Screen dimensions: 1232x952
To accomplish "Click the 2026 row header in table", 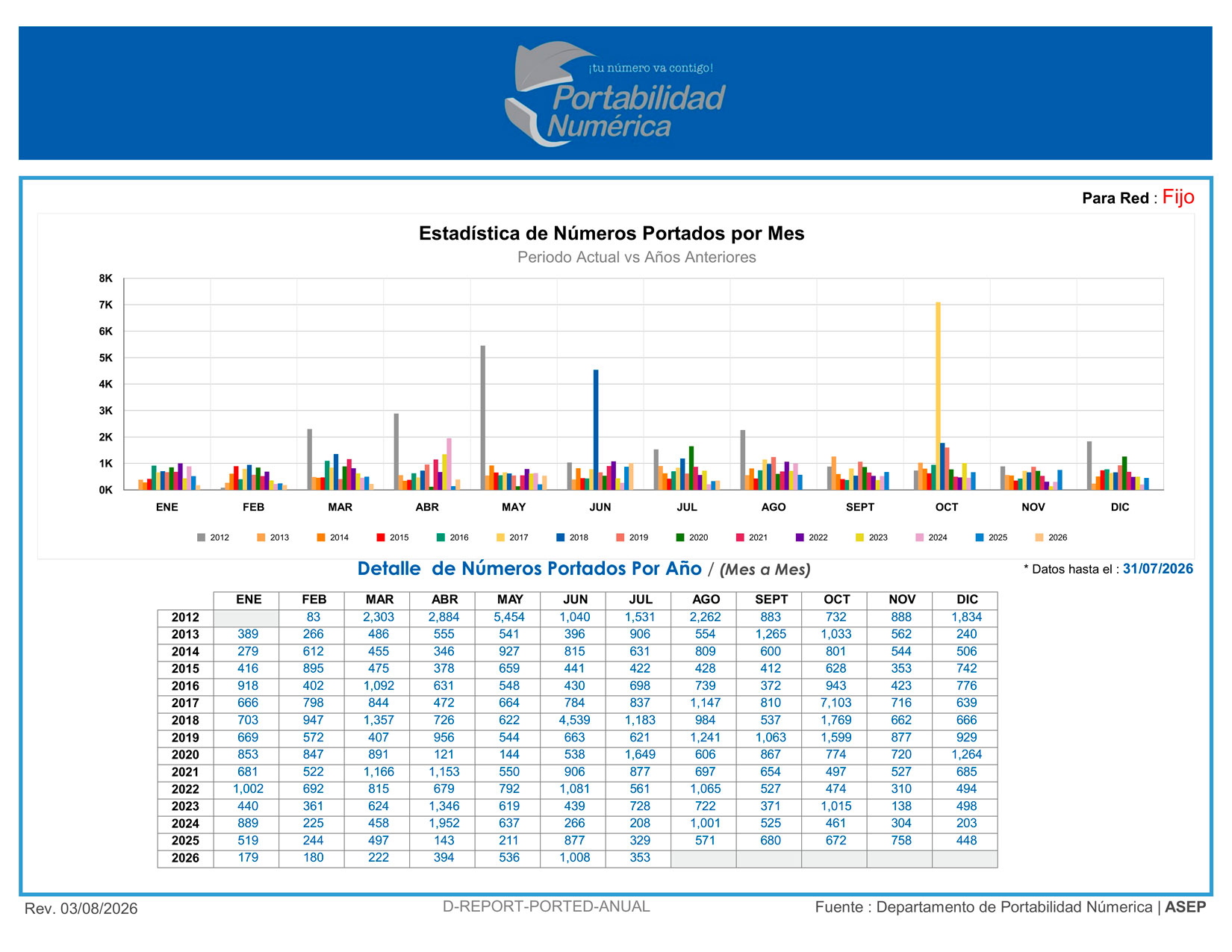I will point(185,858).
